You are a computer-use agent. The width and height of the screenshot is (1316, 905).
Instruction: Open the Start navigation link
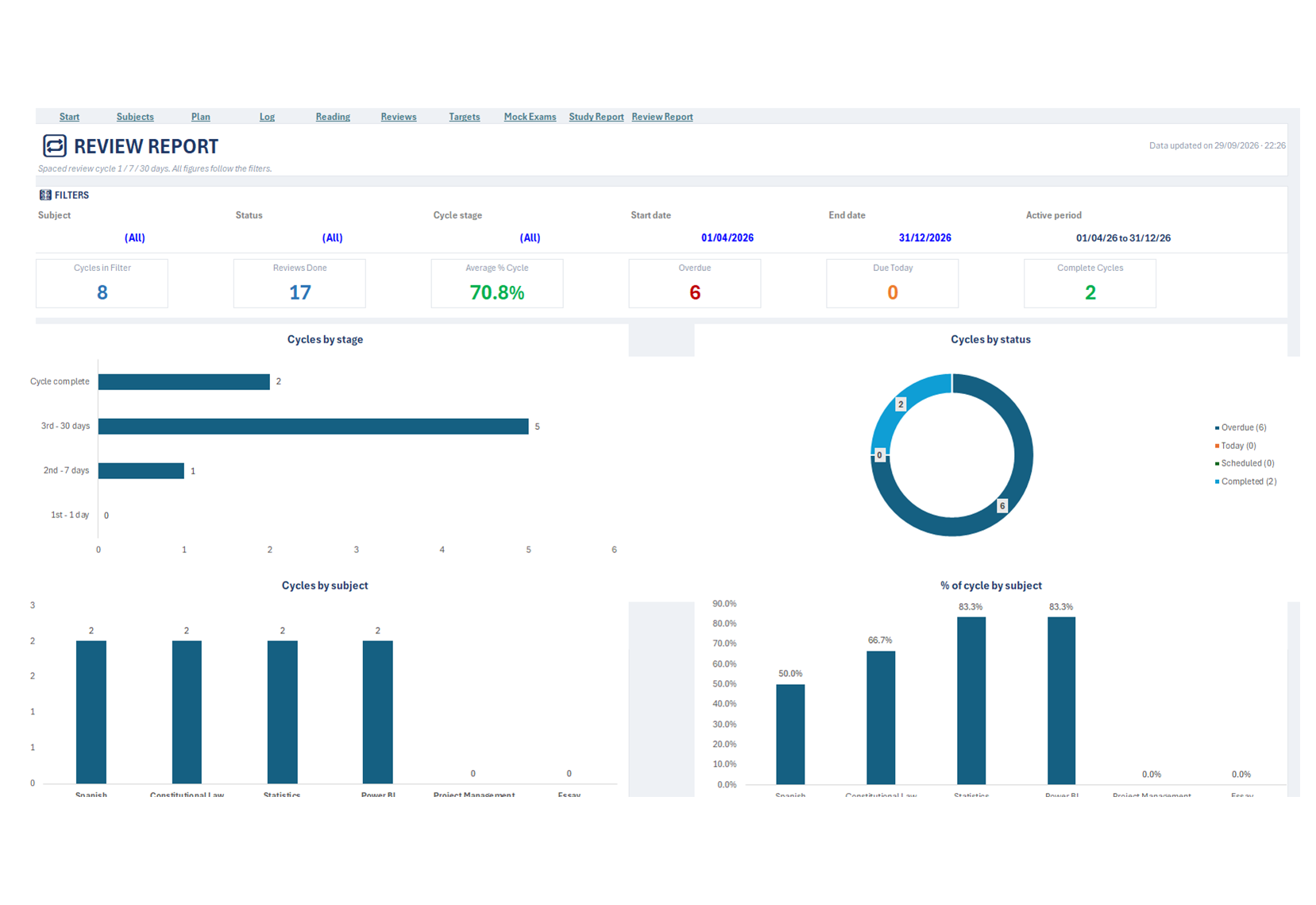tap(69, 117)
